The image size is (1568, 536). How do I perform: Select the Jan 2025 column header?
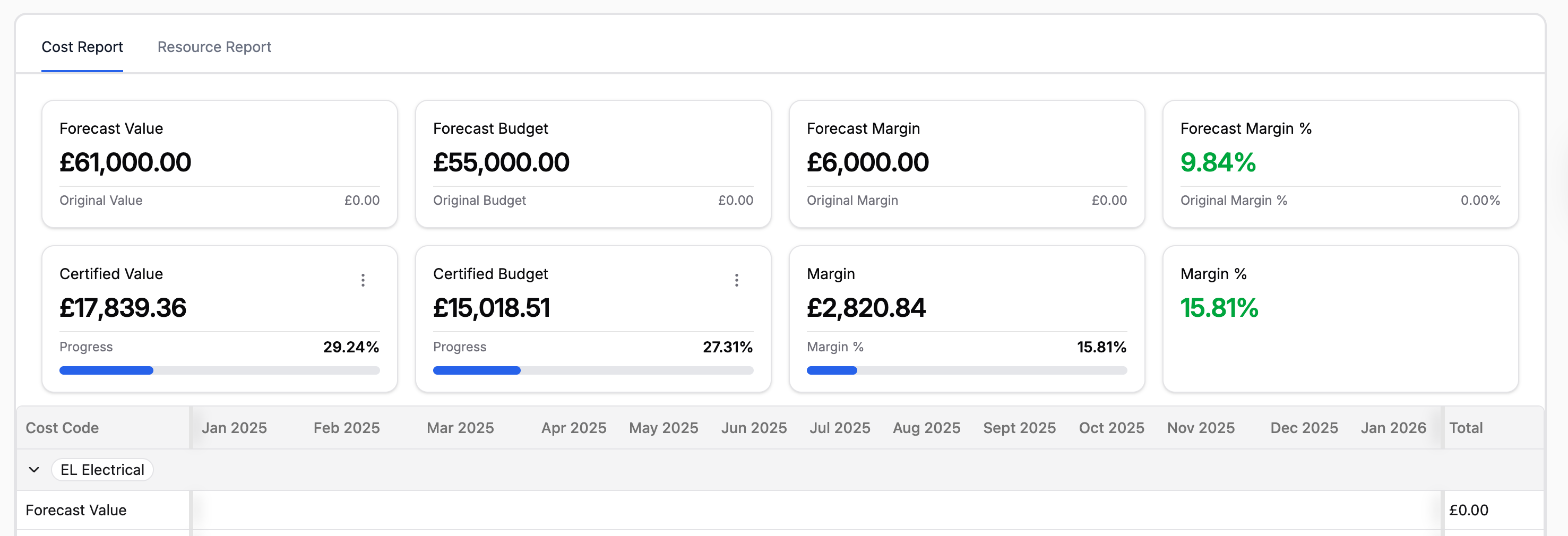click(x=234, y=428)
